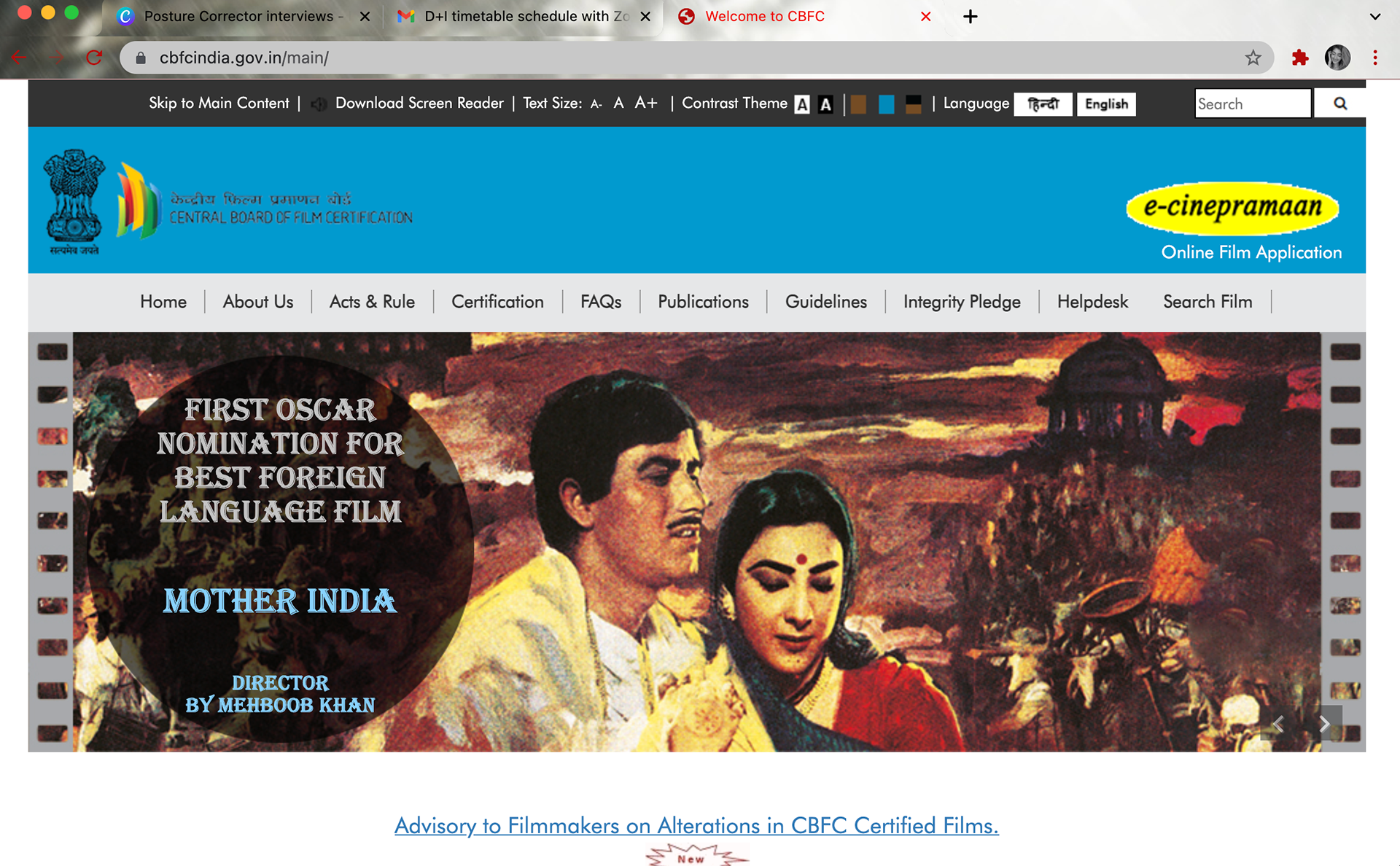Screen dimensions: 1400x866
Task: Open the Chrome extensions puzzle icon
Action: pyautogui.click(x=1299, y=58)
